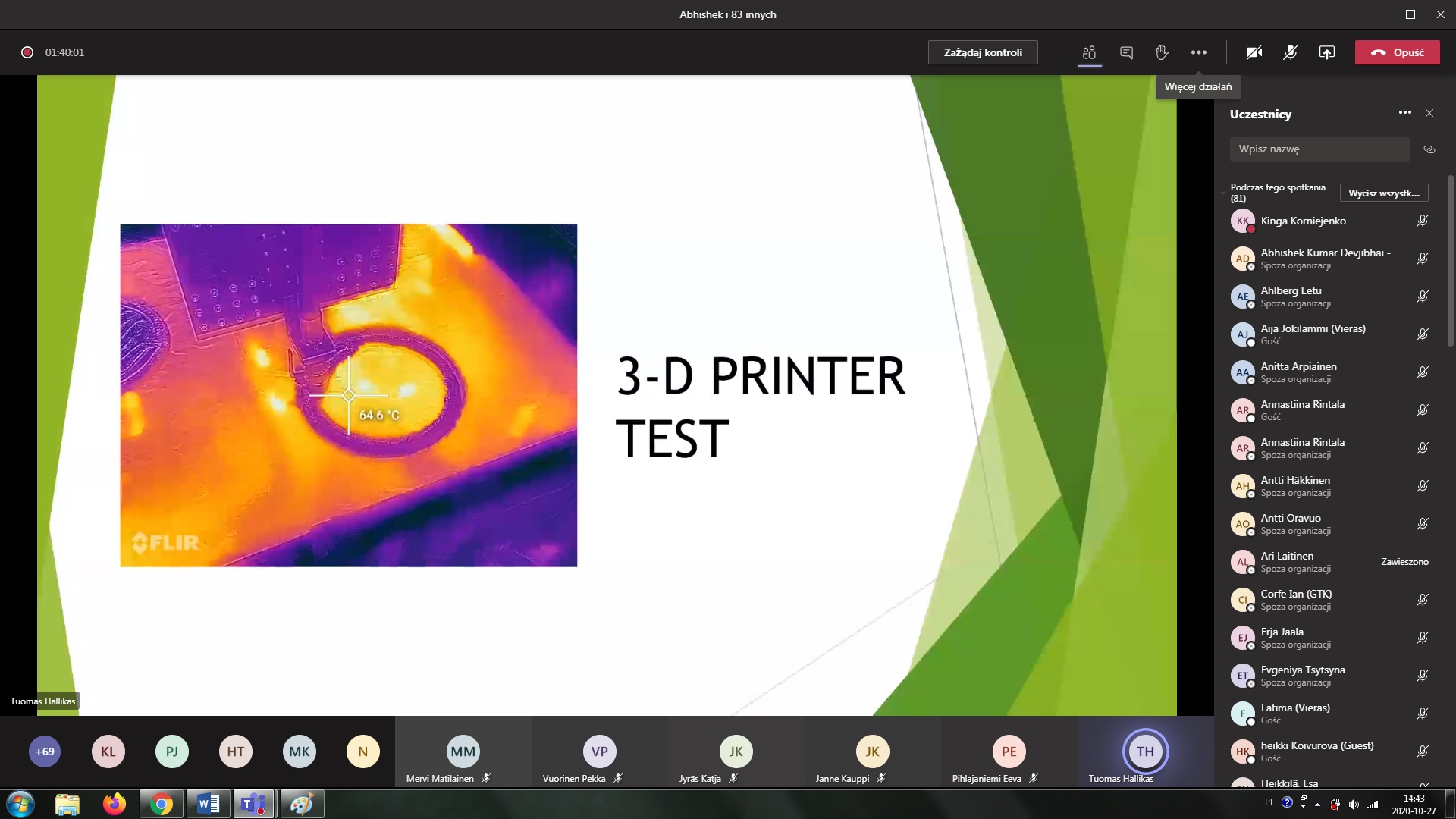Open Google Chrome from the taskbar
This screenshot has height=819, width=1456.
coord(161,804)
